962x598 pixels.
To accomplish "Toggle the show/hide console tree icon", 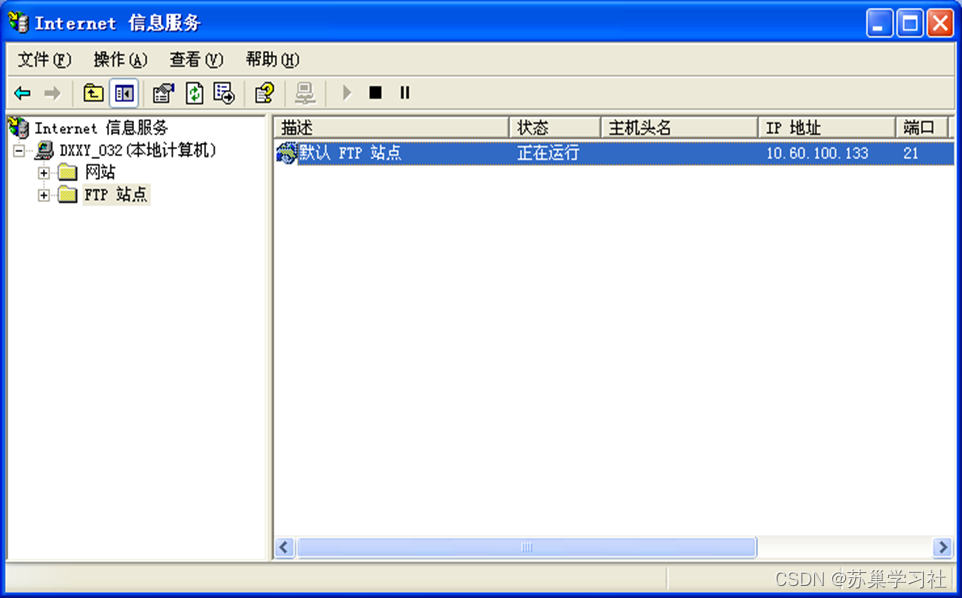I will point(124,93).
